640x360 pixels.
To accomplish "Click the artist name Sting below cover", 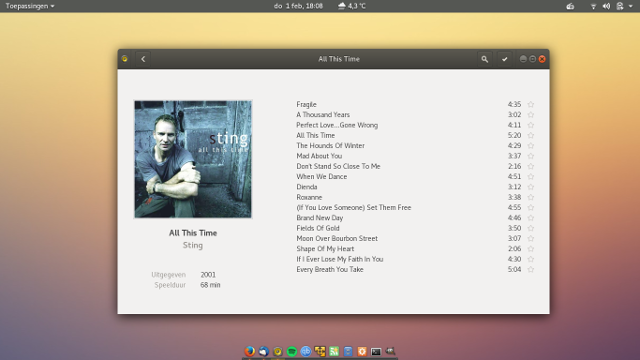I will point(193,245).
